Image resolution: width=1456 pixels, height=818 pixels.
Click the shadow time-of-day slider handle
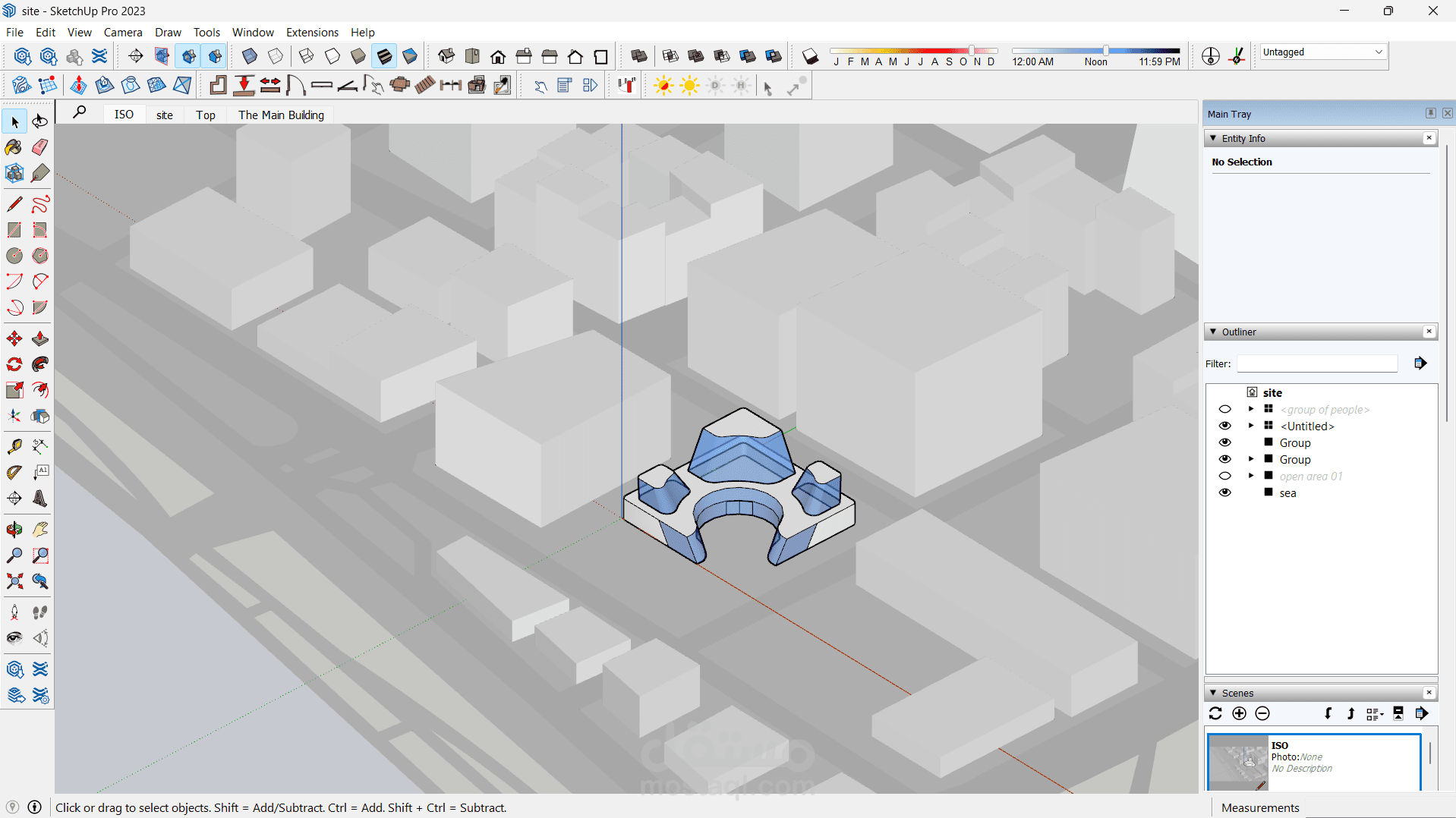[1106, 51]
